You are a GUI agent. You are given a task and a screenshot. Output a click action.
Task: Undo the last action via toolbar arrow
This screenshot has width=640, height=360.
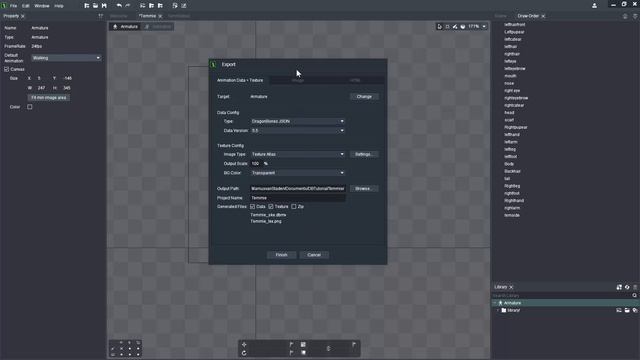pos(119,6)
